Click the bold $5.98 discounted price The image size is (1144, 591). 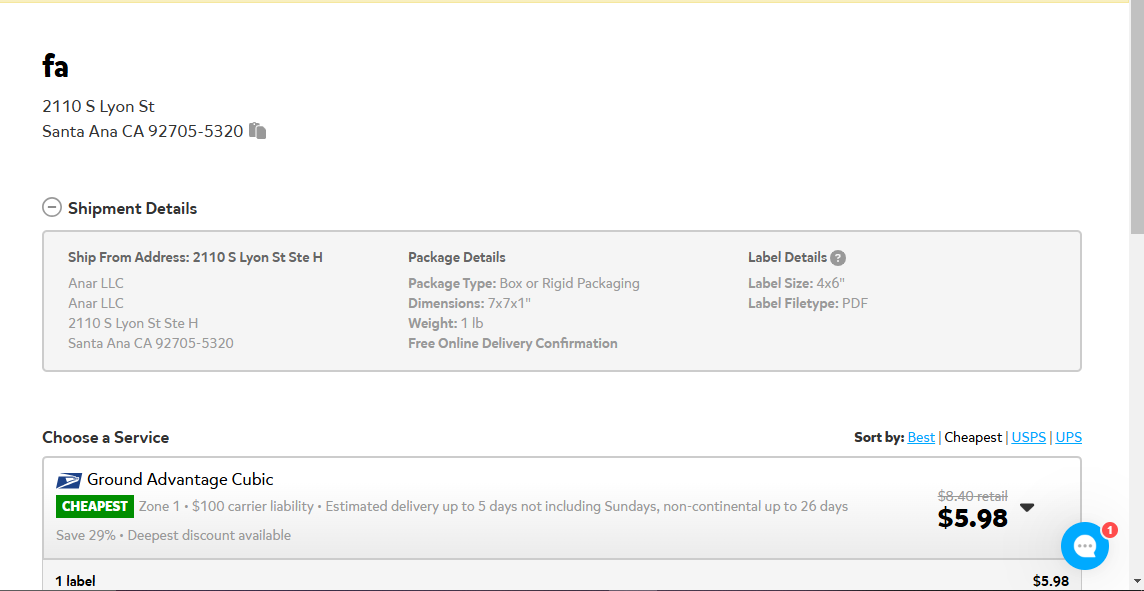pyautogui.click(x=973, y=518)
